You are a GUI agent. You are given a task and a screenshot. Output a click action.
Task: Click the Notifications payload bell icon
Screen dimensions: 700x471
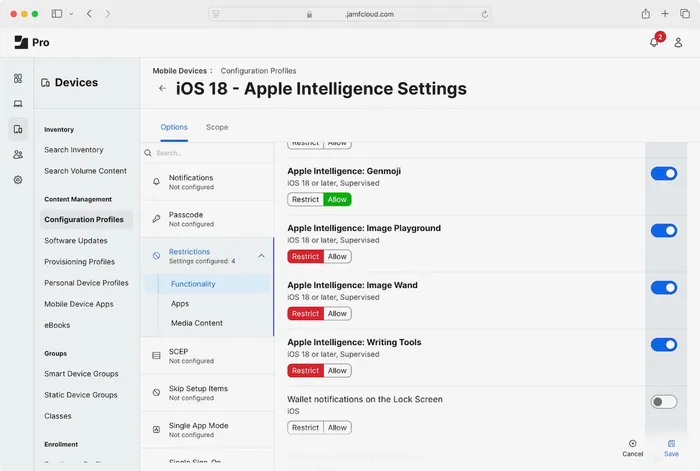[156, 182]
